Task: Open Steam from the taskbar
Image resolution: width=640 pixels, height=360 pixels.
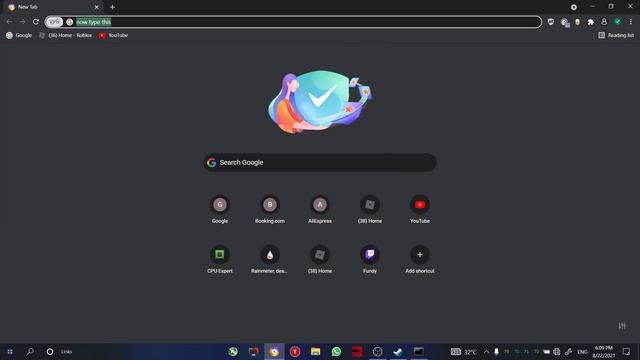Action: 398,351
